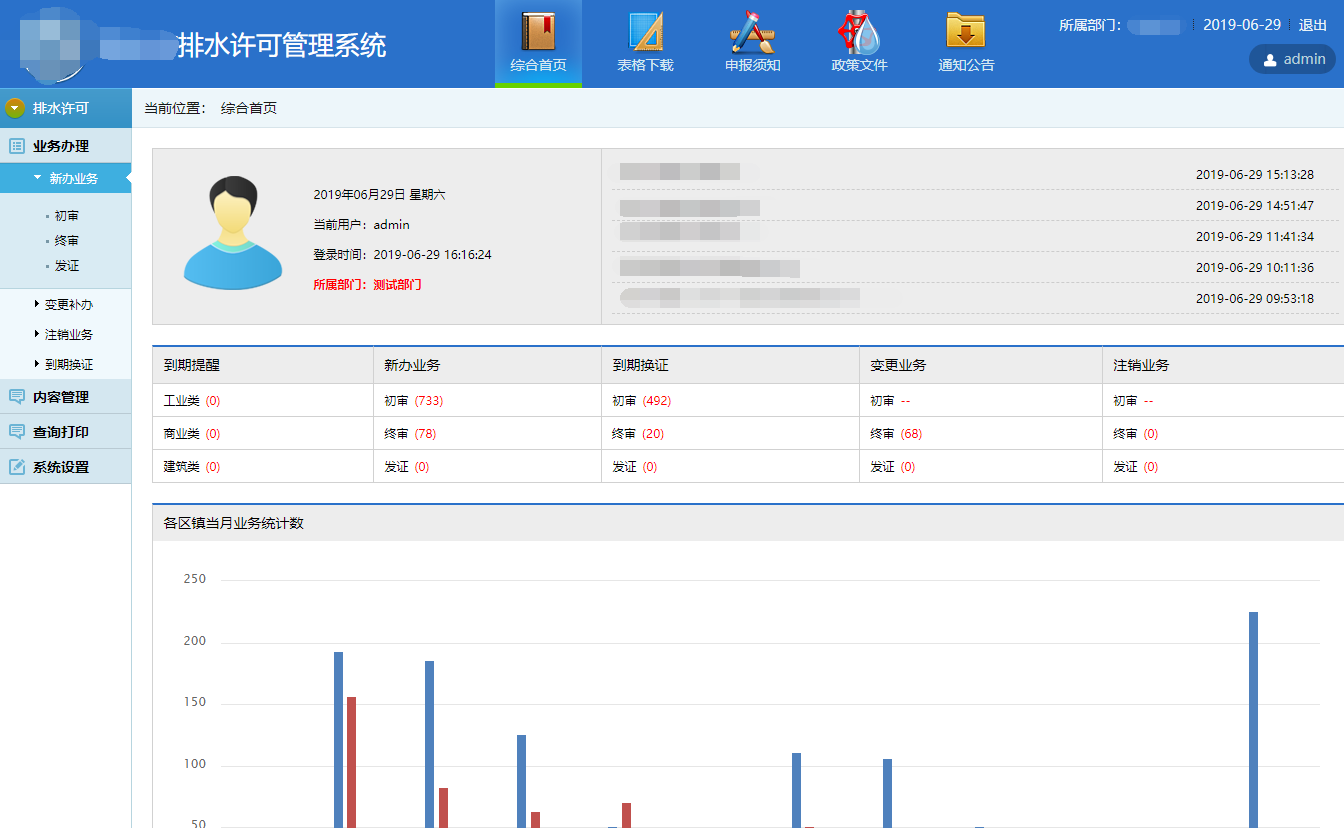1344x828 pixels.
Task: Click 退出 to log out
Action: pyautogui.click(x=1312, y=25)
